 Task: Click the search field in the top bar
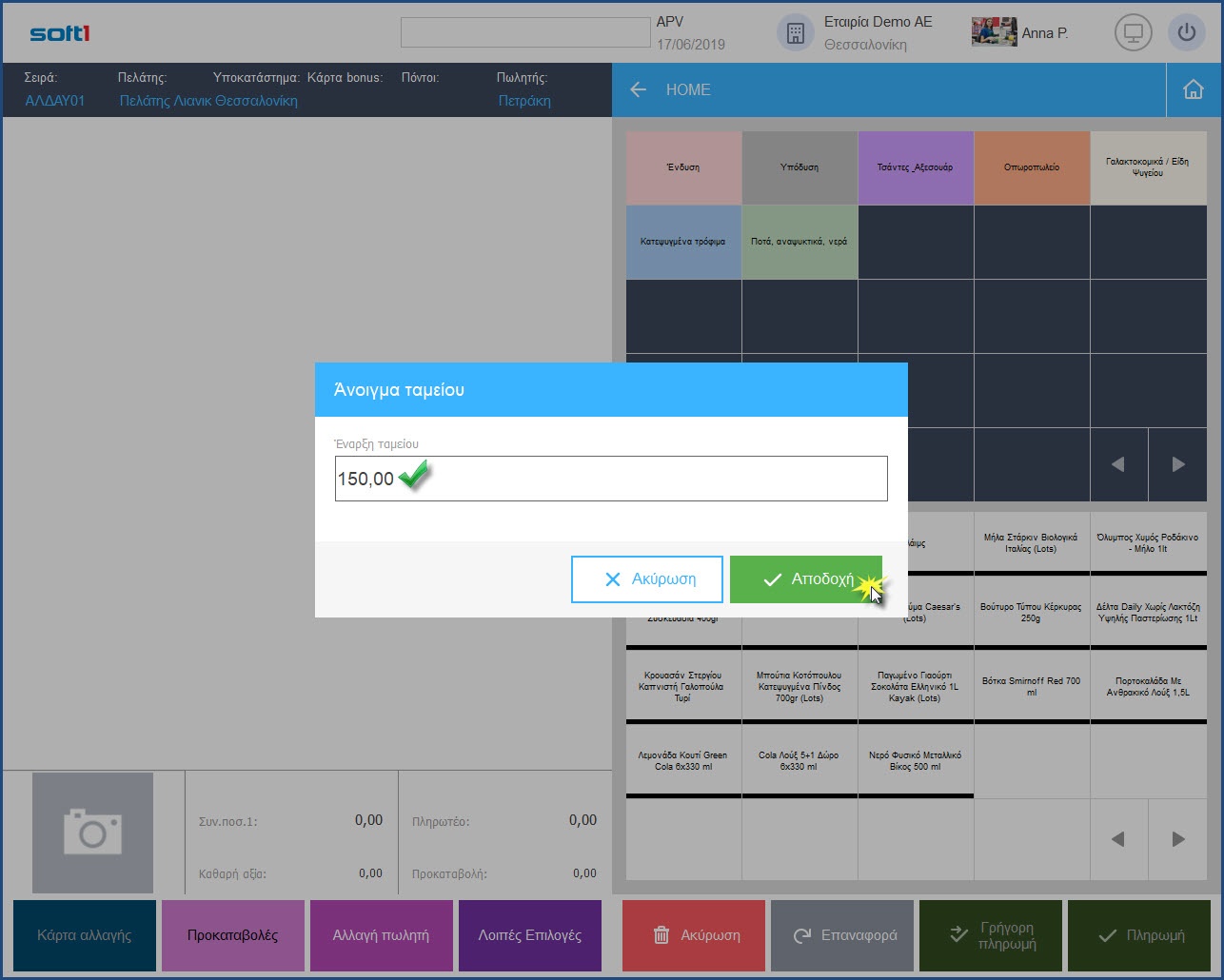tap(524, 32)
